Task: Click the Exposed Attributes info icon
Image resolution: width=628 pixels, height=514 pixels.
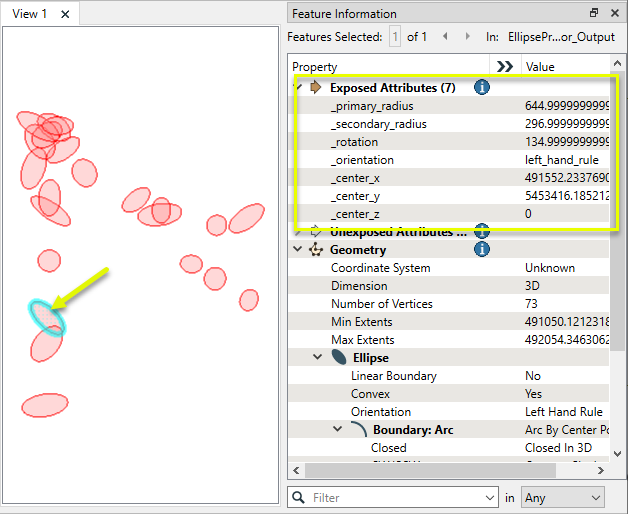Action: click(x=481, y=88)
